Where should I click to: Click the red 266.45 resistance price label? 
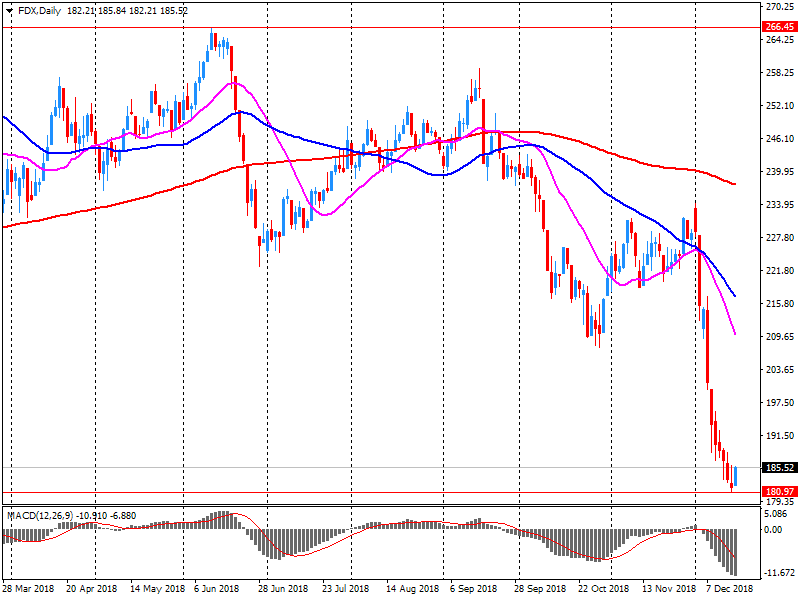coord(780,27)
